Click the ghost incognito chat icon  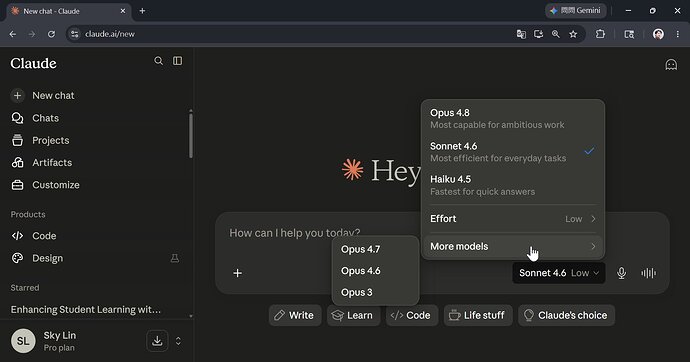(x=671, y=65)
